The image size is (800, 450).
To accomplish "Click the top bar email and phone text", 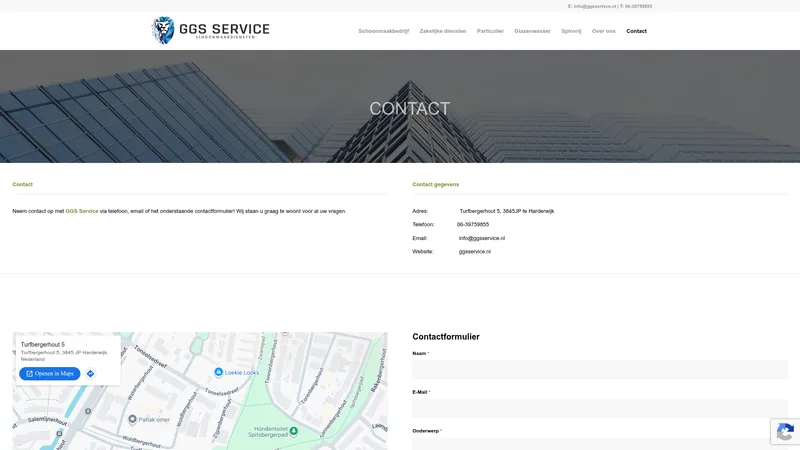I will tap(610, 6).
